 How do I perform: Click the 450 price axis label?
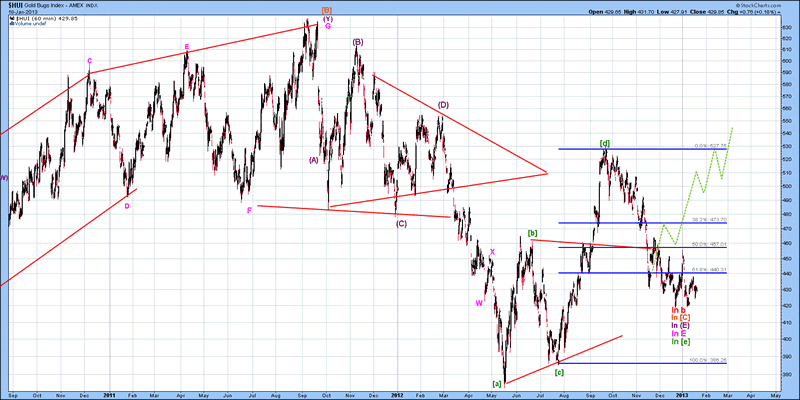pyautogui.click(x=786, y=258)
